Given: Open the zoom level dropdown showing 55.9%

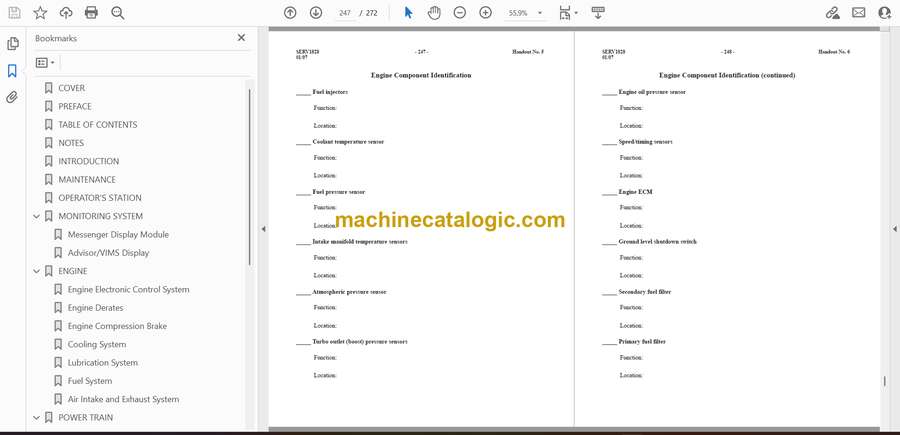Looking at the screenshot, I should click(525, 13).
